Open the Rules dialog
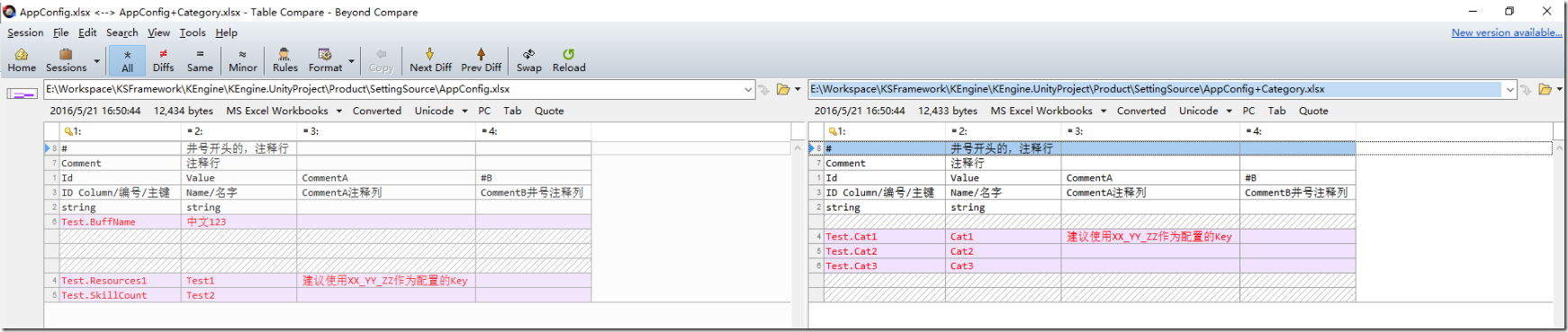 (284, 60)
